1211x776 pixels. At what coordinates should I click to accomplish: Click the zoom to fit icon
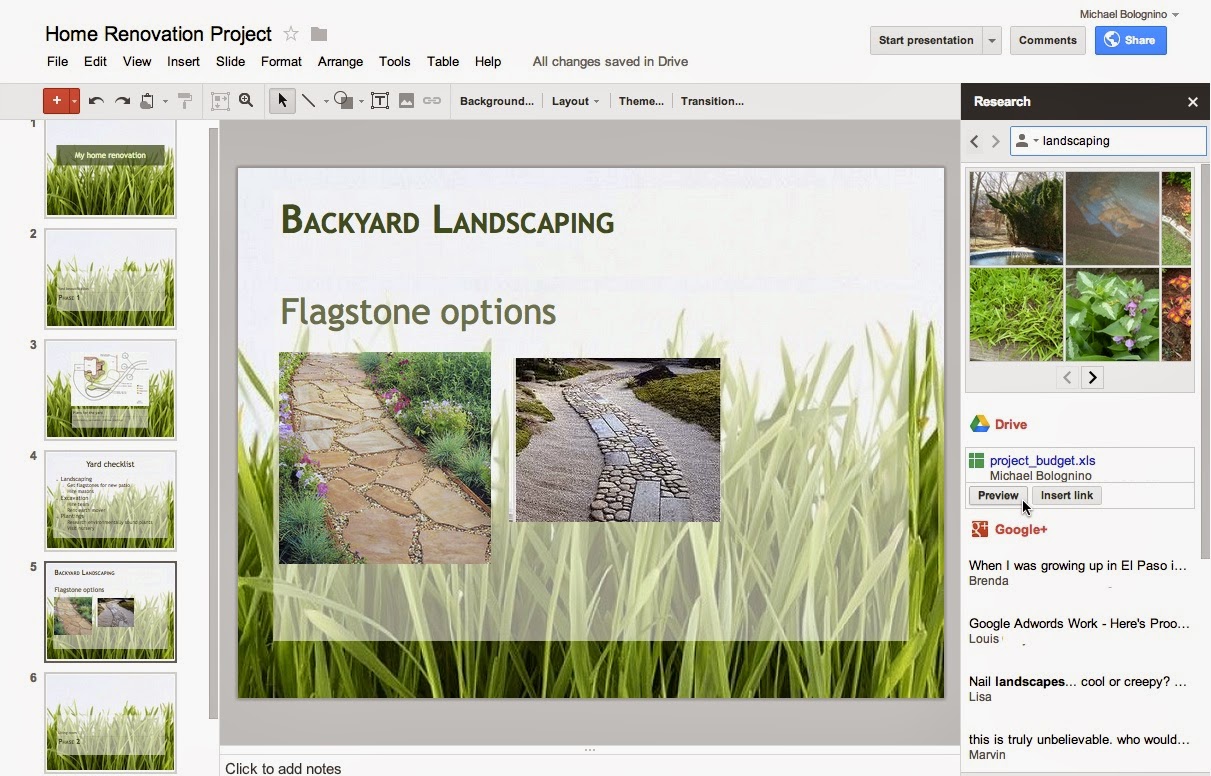220,101
